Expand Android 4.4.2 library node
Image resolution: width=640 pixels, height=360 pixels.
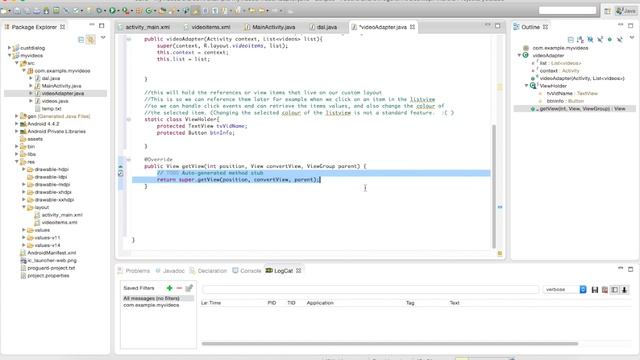[x=16, y=124]
